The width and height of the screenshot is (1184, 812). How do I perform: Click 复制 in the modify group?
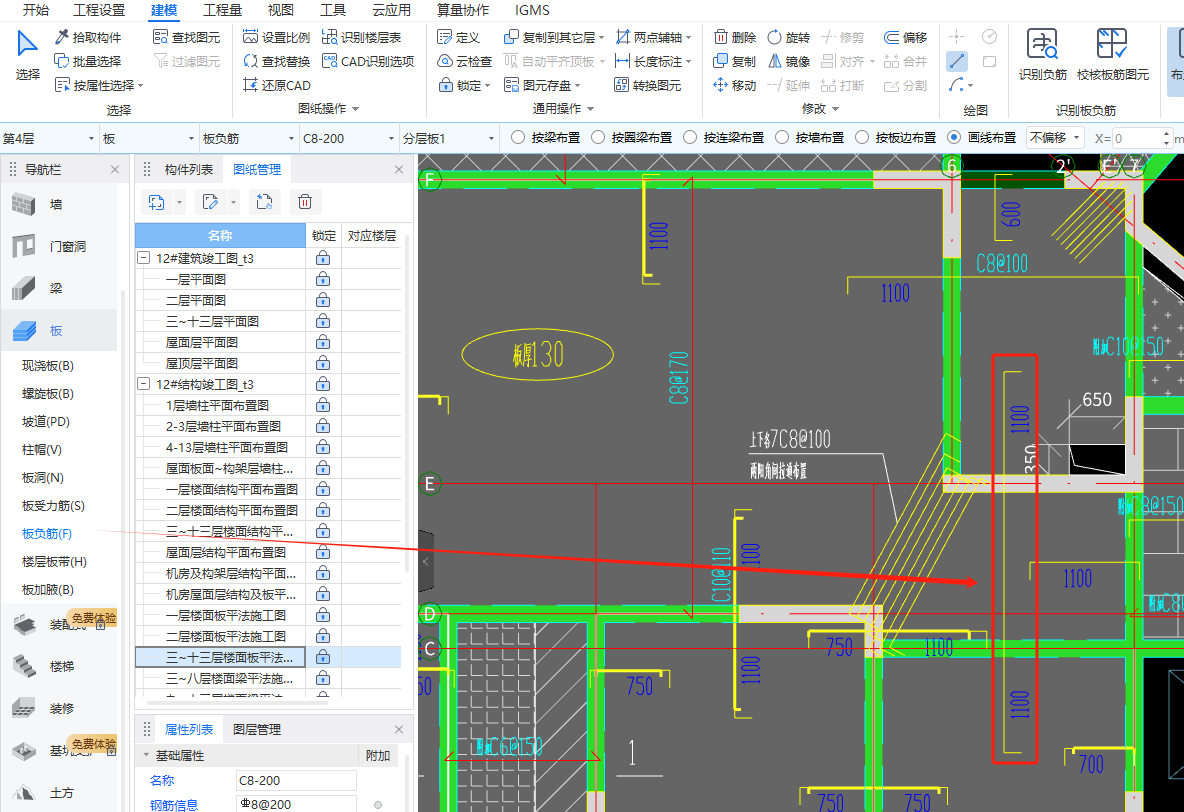[735, 61]
